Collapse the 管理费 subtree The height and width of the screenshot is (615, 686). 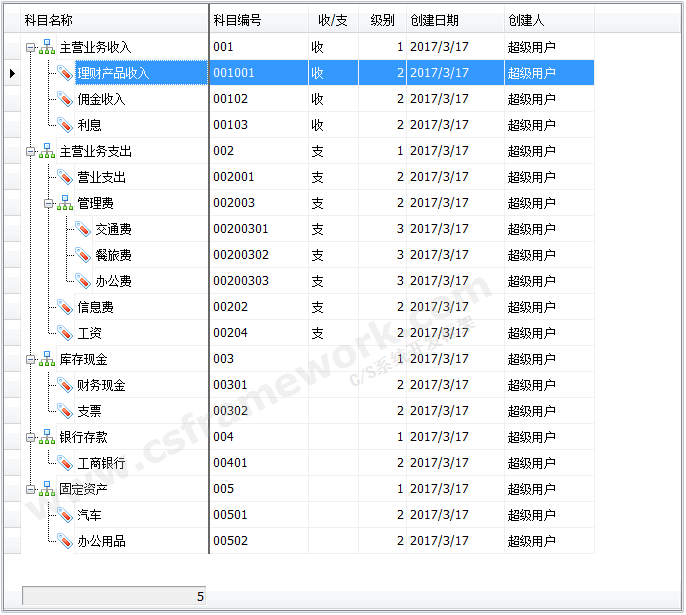pos(49,203)
